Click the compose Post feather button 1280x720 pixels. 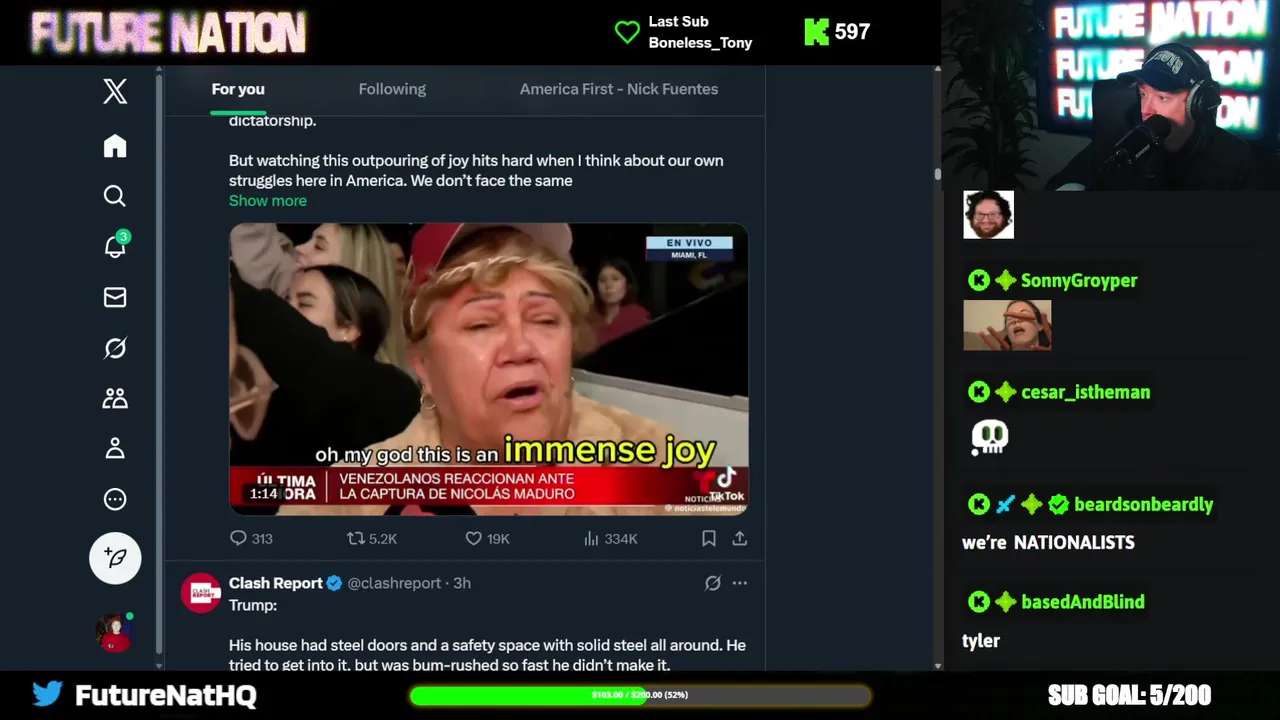(x=115, y=557)
